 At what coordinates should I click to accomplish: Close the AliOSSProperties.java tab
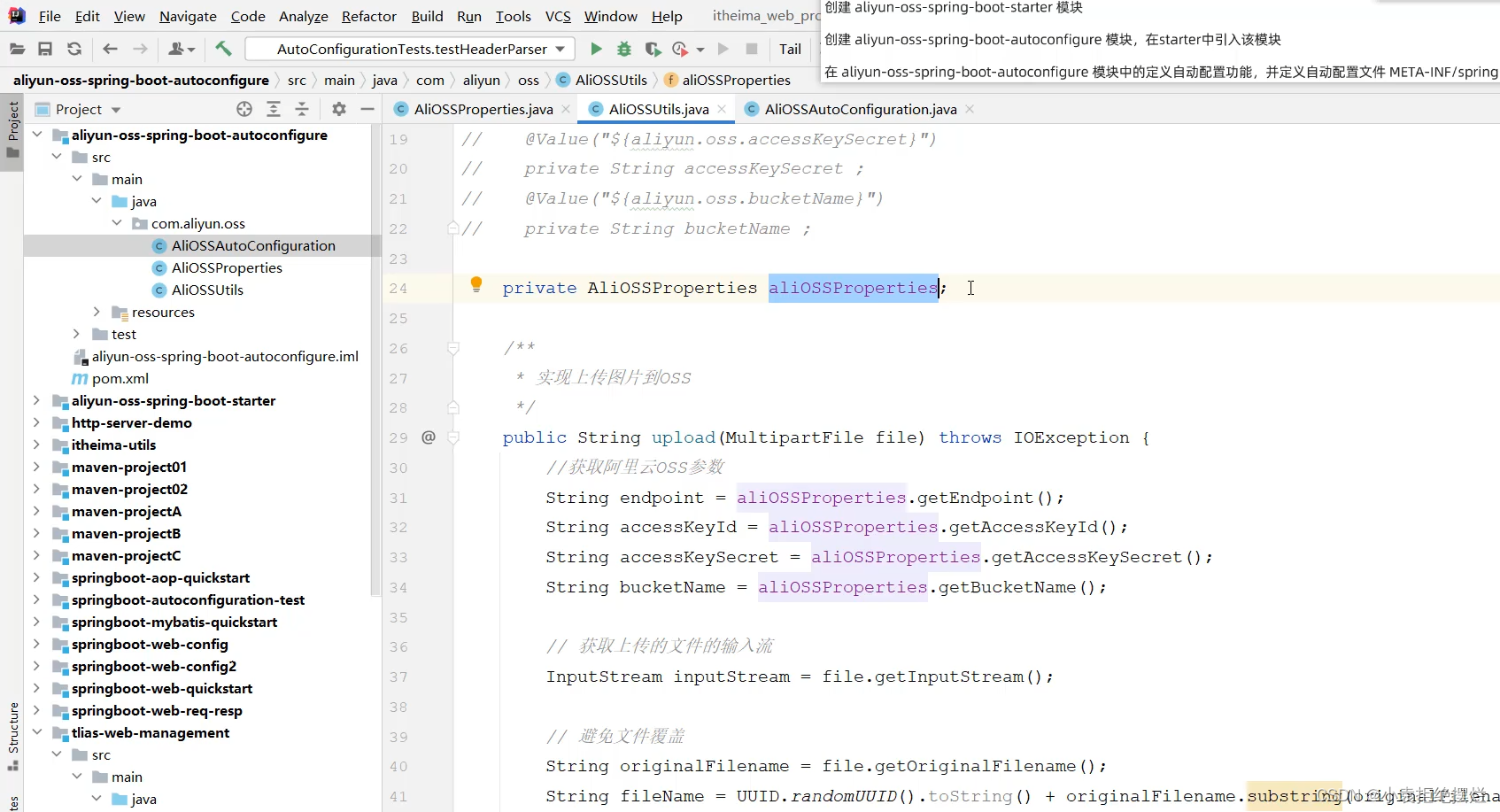[x=566, y=109]
